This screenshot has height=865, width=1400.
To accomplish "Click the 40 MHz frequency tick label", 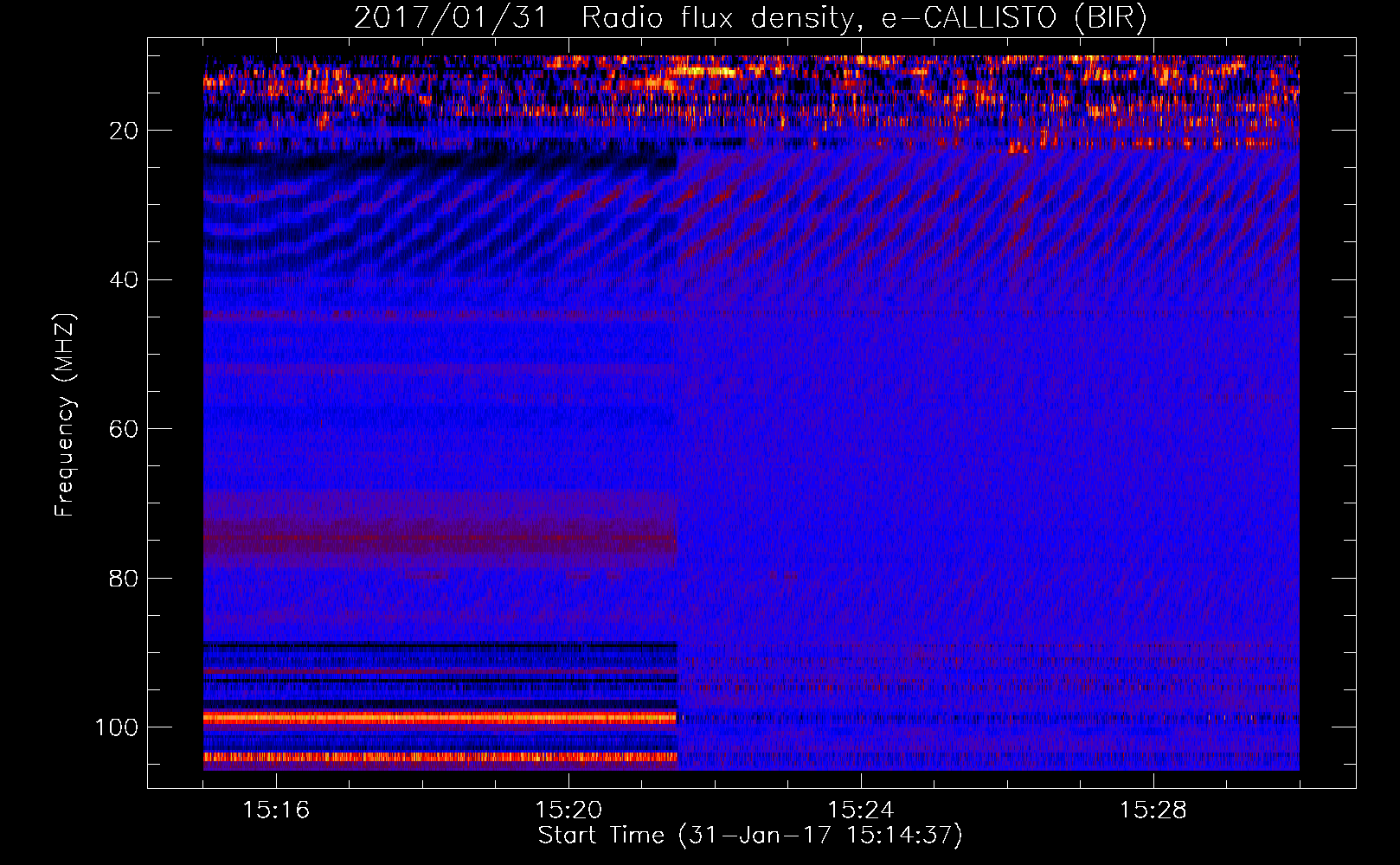I will click(x=124, y=280).
